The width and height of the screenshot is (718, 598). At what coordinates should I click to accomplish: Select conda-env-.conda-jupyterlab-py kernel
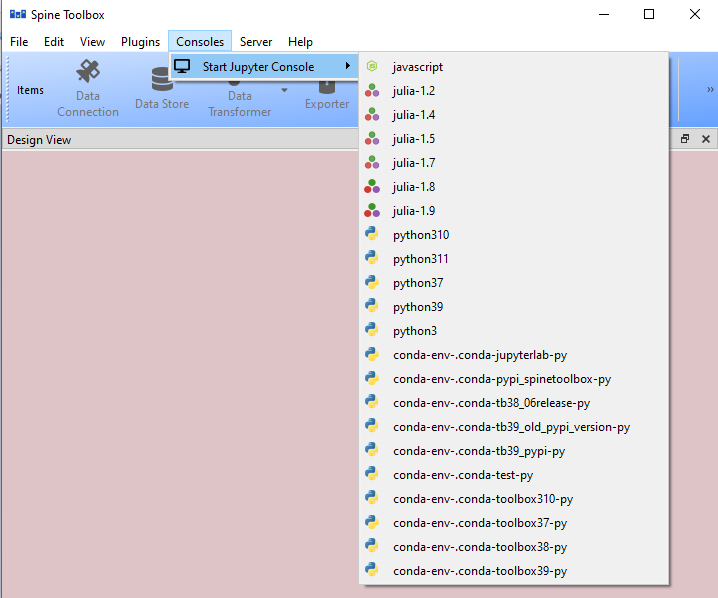[x=513, y=355]
